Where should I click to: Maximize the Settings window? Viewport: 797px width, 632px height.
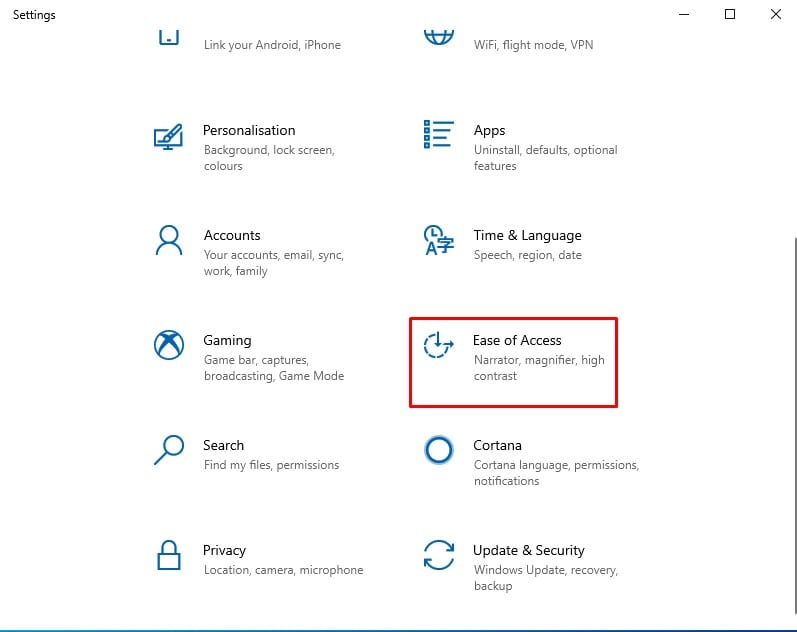[x=730, y=14]
